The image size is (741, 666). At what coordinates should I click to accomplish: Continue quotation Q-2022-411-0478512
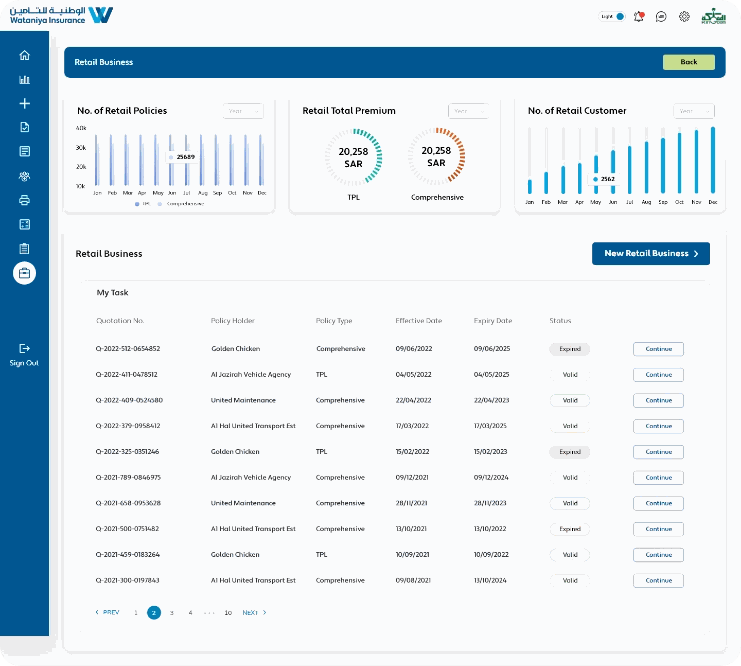(658, 375)
